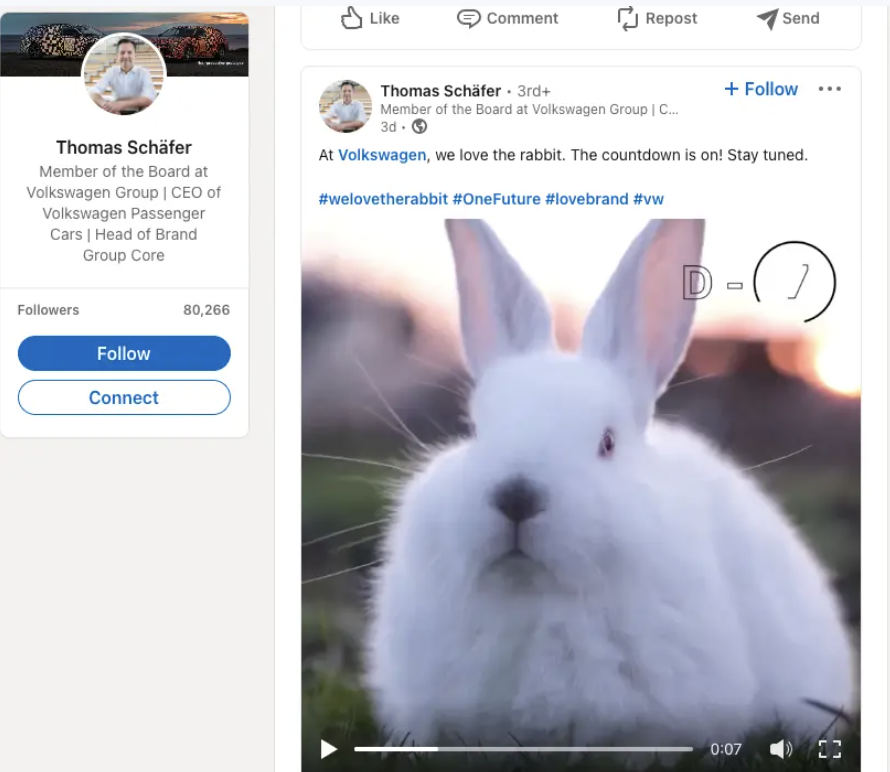Click Thomas Schäfer's sidebar profile photo
Viewport: 890px width, 772px height.
tap(124, 76)
